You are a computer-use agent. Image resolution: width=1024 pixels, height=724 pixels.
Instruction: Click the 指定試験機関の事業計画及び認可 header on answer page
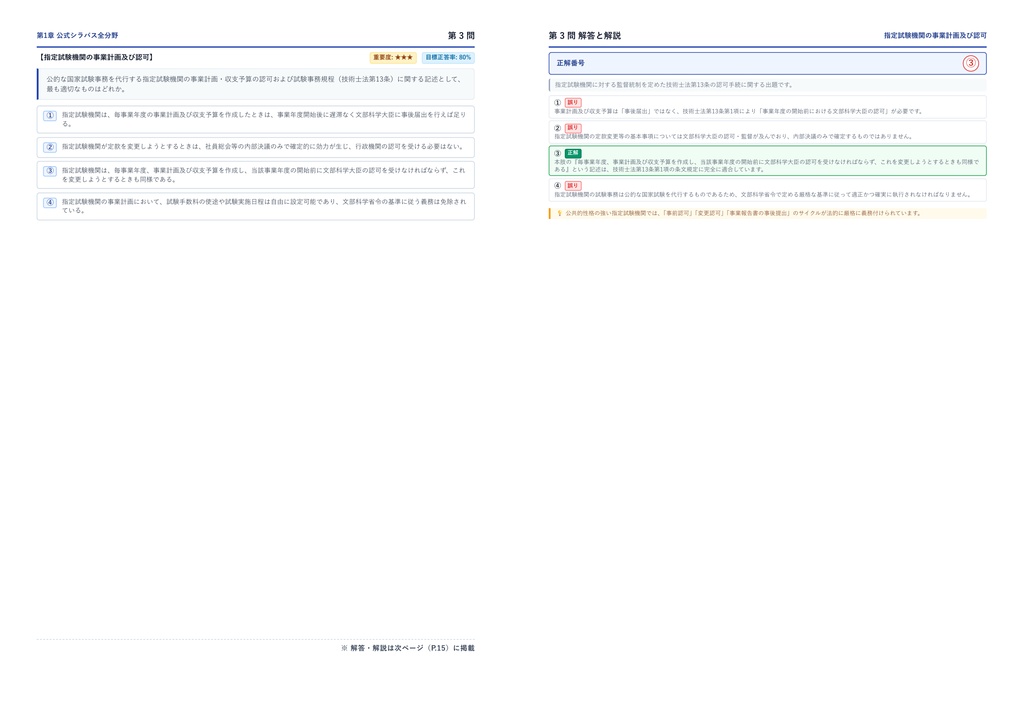935,35
